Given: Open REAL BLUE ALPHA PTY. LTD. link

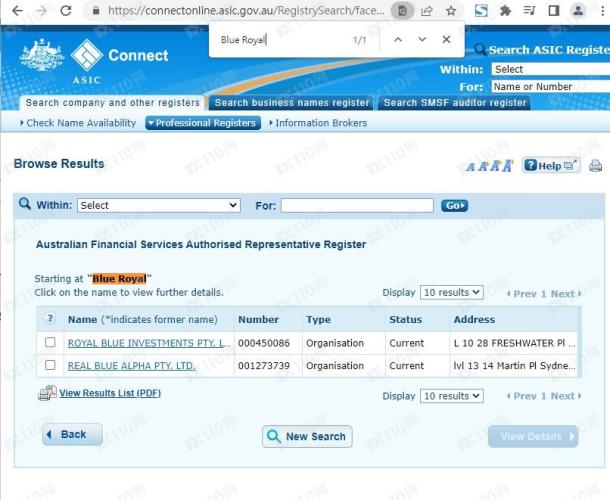Looking at the screenshot, I should click(131, 366).
